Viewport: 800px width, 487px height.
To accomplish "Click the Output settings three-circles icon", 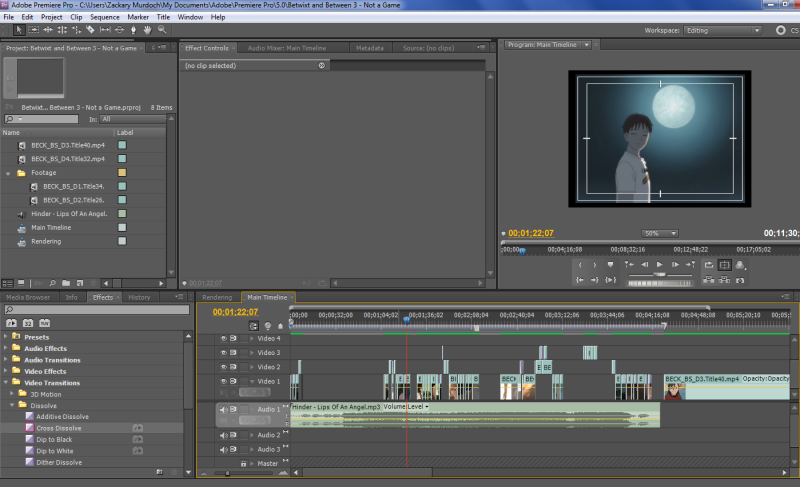I will pos(740,265).
